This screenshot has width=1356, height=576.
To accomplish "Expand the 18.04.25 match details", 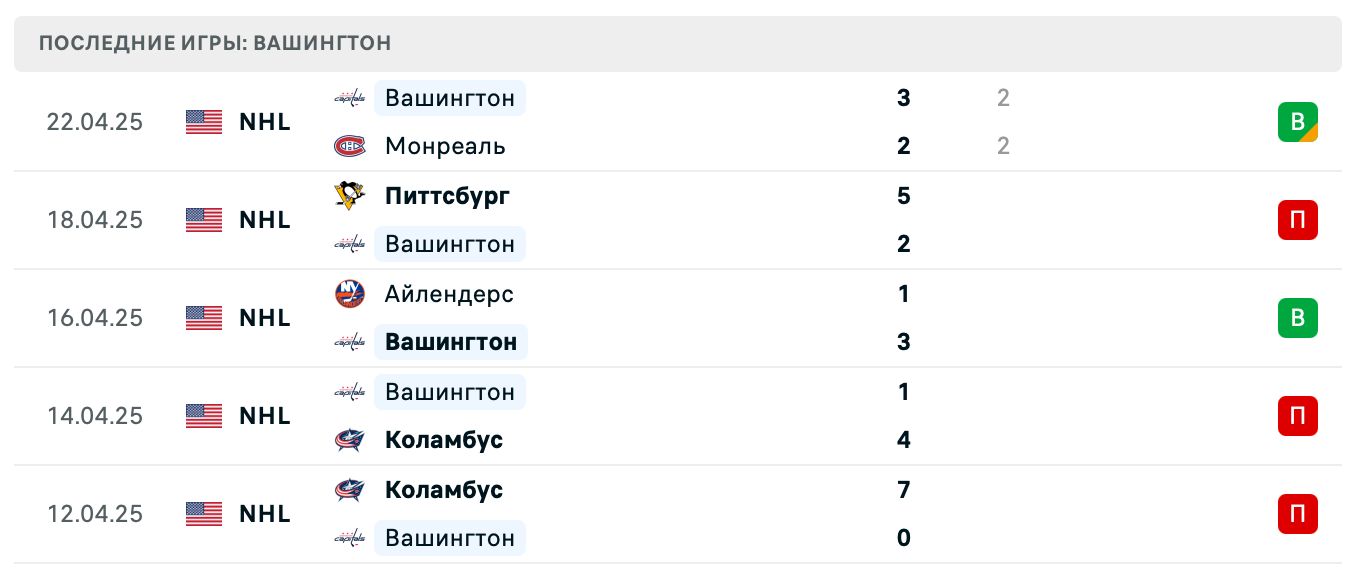I will coord(700,220).
